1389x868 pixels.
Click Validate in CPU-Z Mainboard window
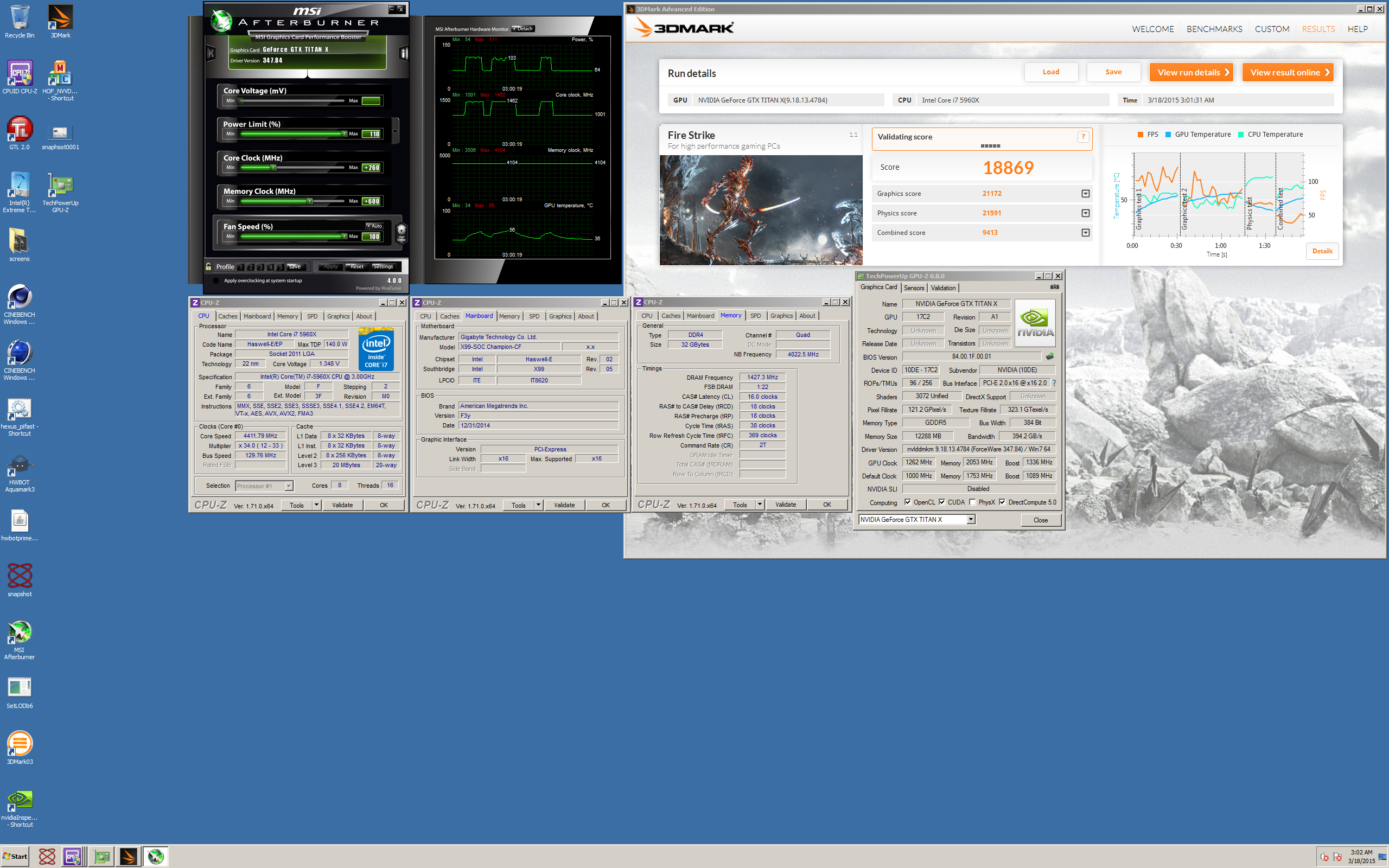point(564,505)
